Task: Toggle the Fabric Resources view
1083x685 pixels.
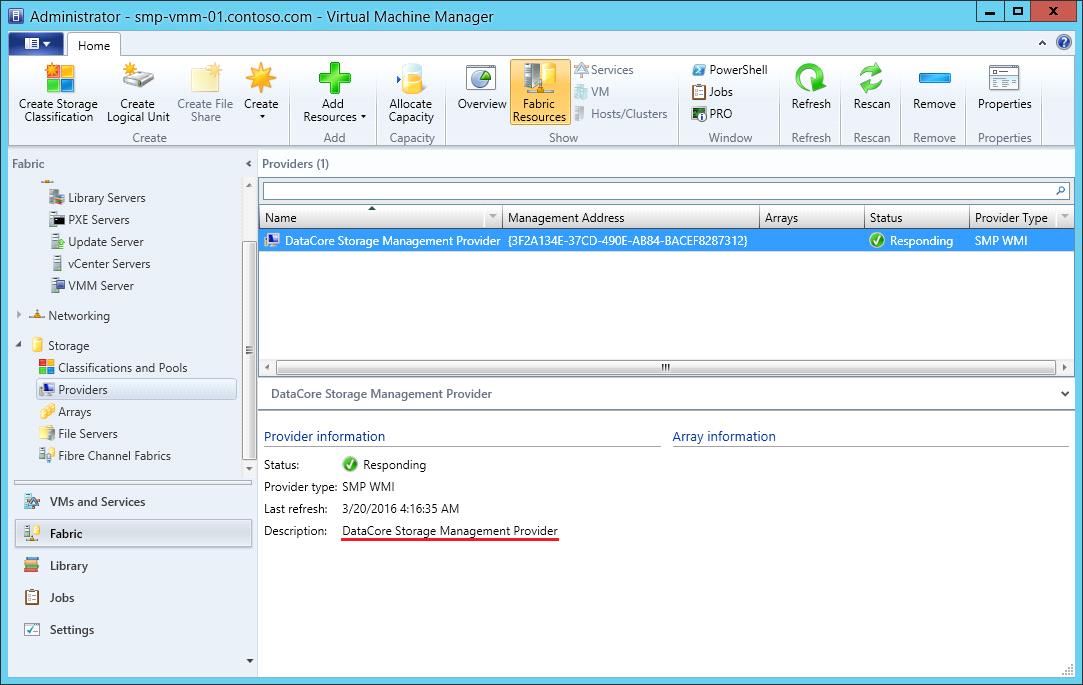Action: [539, 92]
